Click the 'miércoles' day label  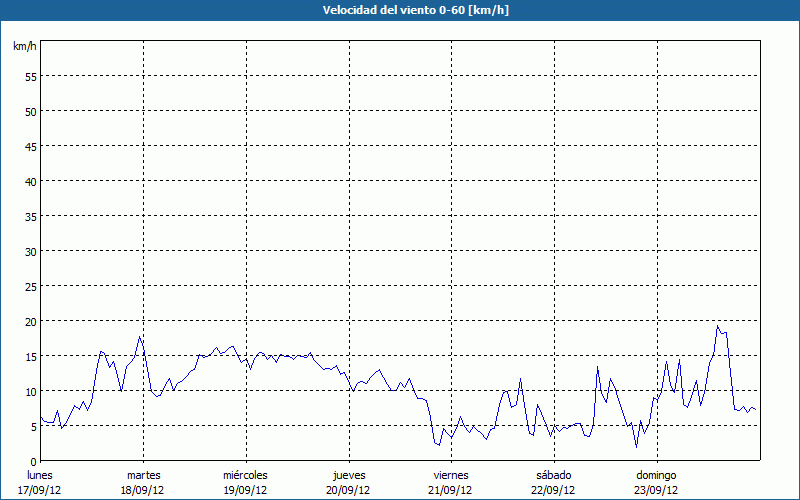pos(245,475)
